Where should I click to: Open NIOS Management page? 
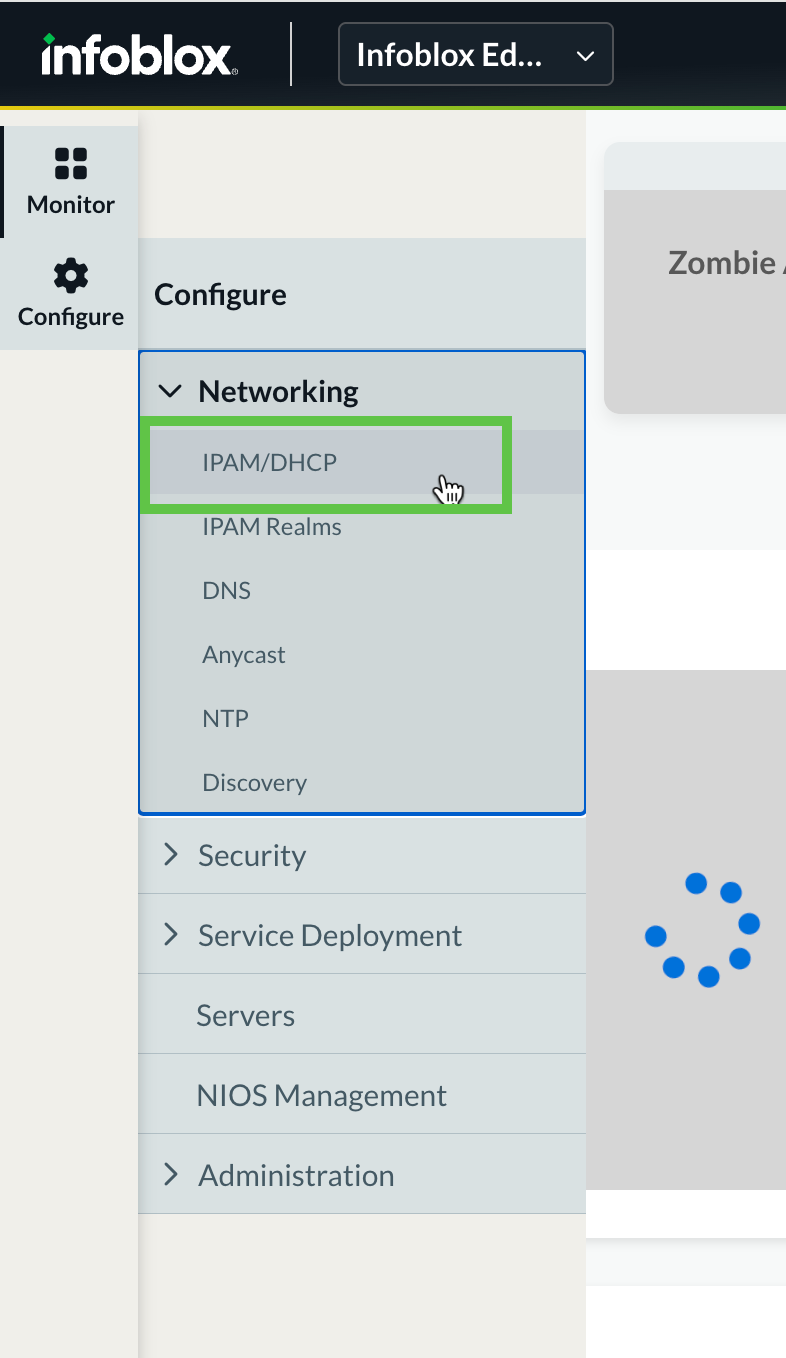click(x=322, y=1095)
